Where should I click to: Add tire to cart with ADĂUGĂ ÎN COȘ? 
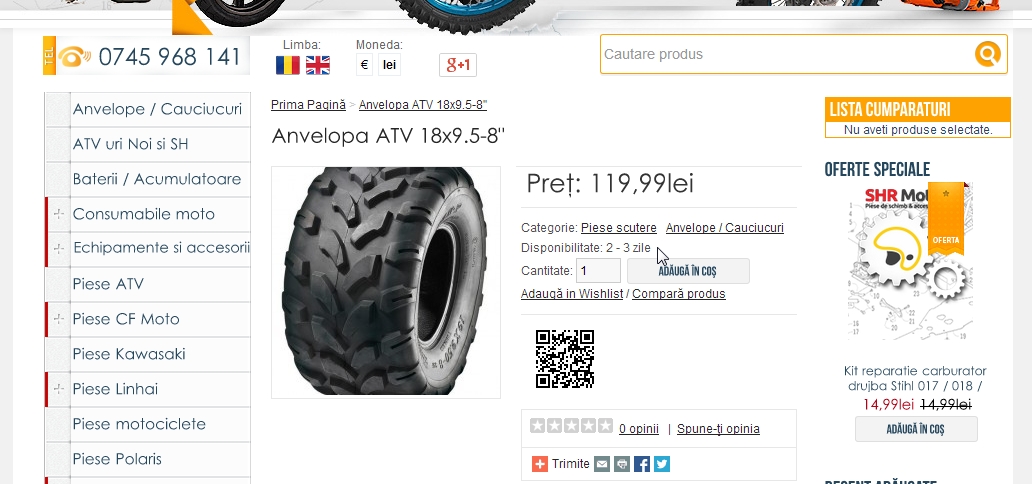point(688,271)
